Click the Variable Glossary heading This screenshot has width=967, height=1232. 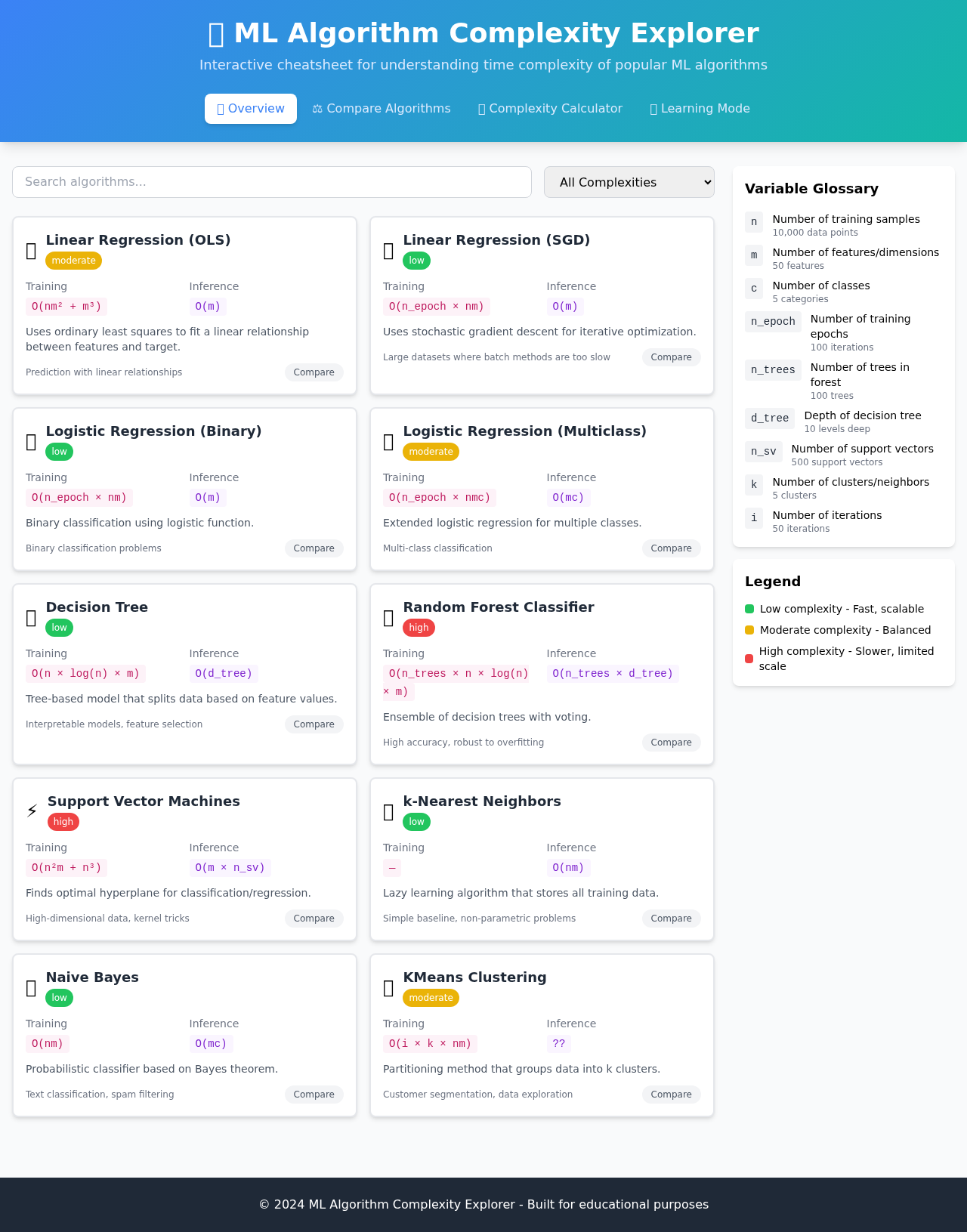(811, 189)
